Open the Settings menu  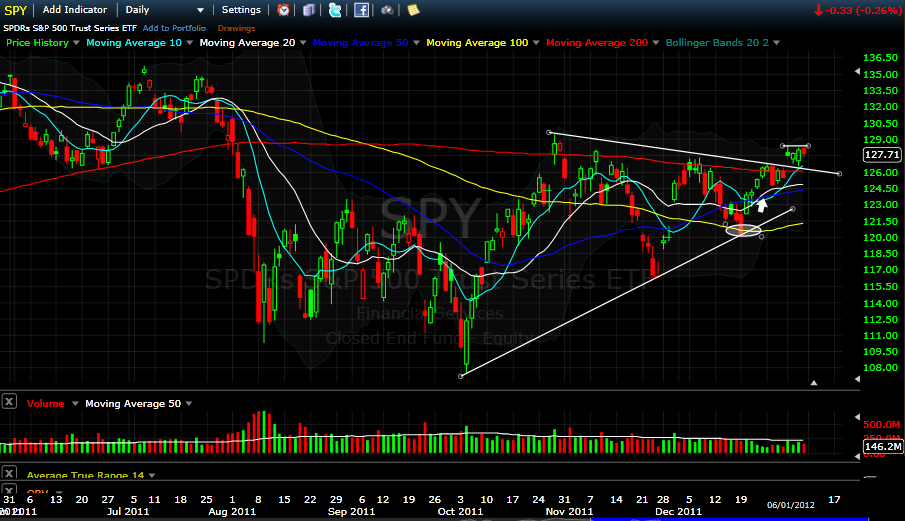[241, 10]
